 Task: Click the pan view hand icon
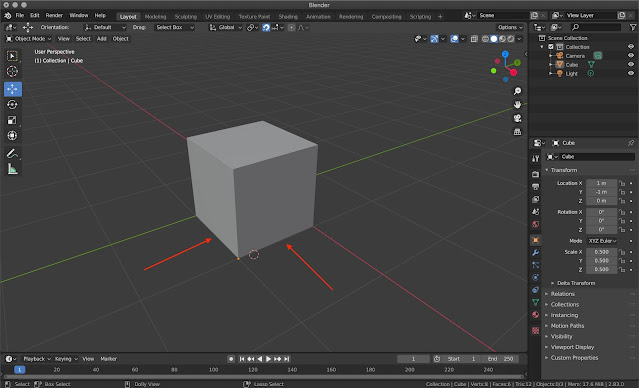(x=517, y=105)
